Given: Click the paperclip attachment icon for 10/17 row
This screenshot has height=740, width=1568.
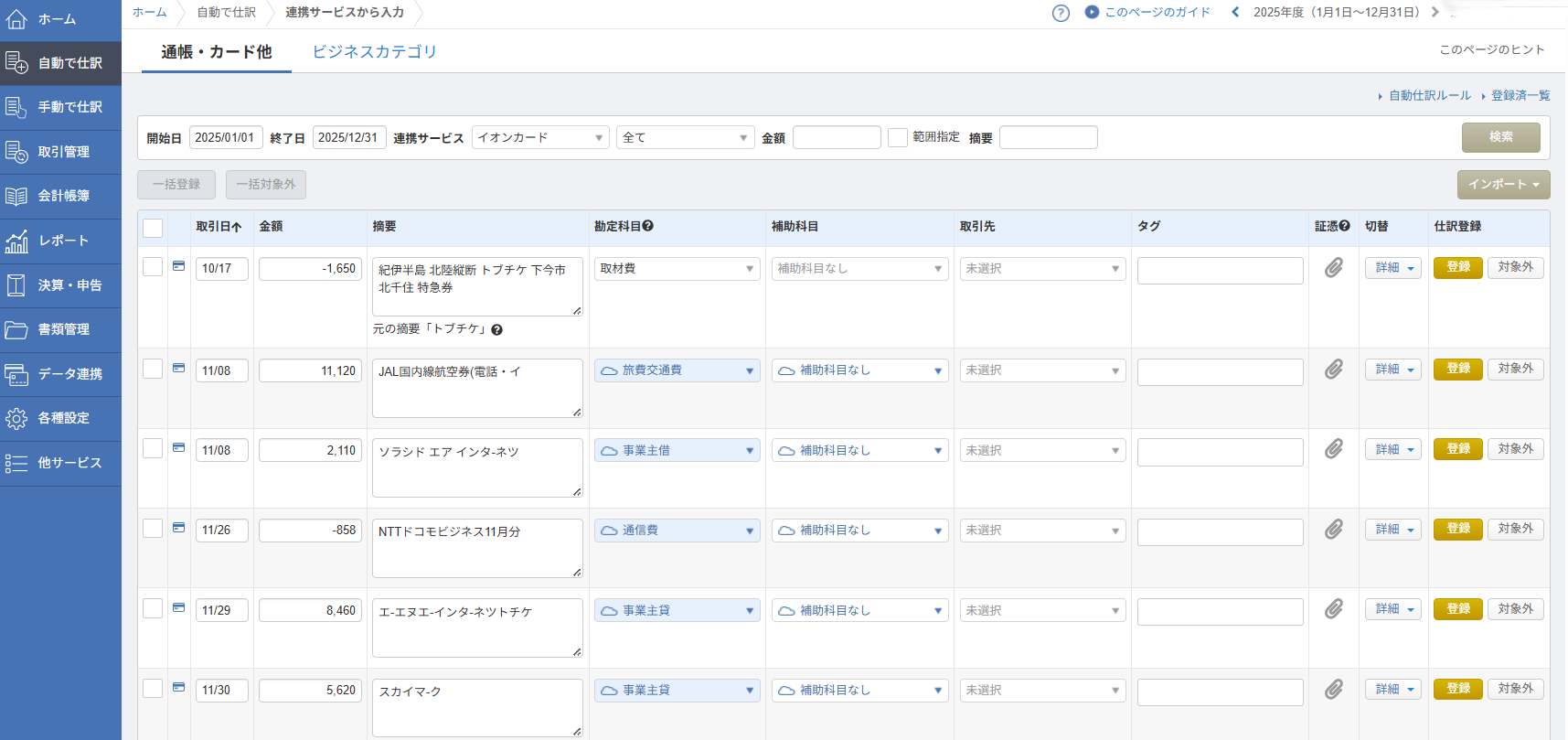Looking at the screenshot, I should pyautogui.click(x=1334, y=267).
